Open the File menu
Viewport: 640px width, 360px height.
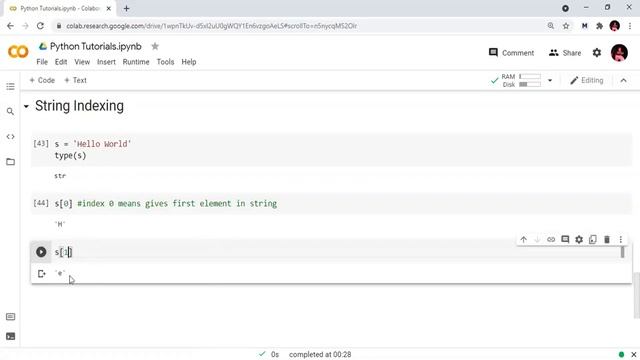pyautogui.click(x=42, y=62)
